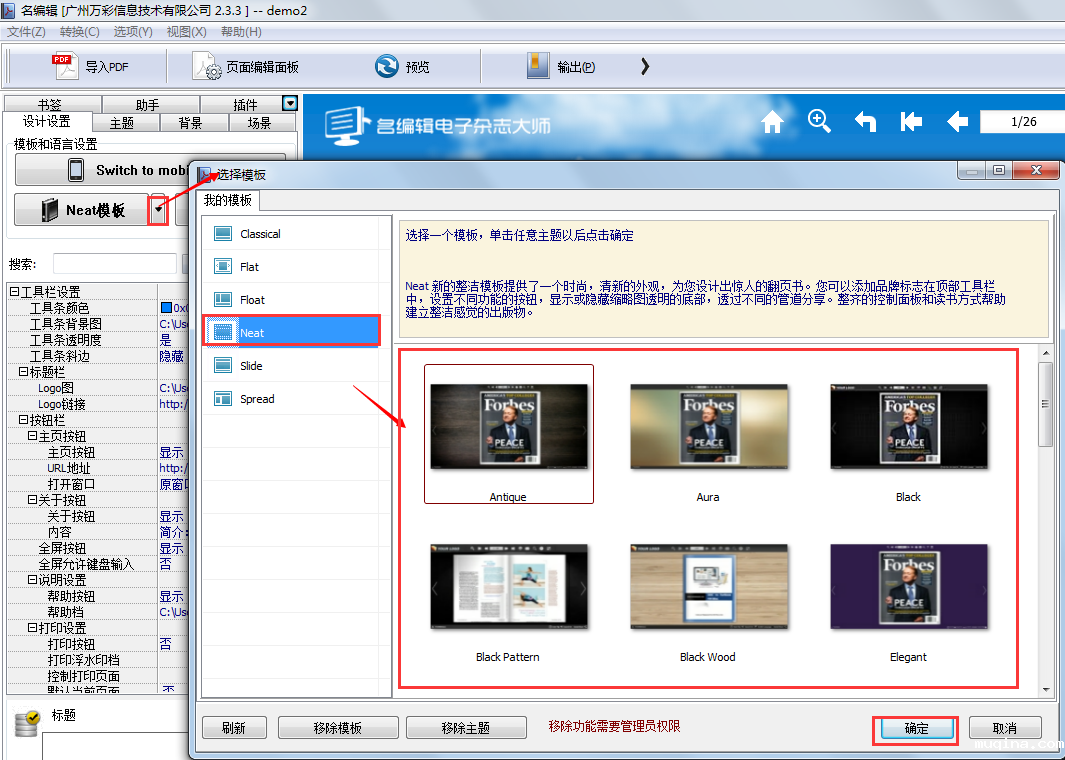Click the output publish icon

coord(539,67)
